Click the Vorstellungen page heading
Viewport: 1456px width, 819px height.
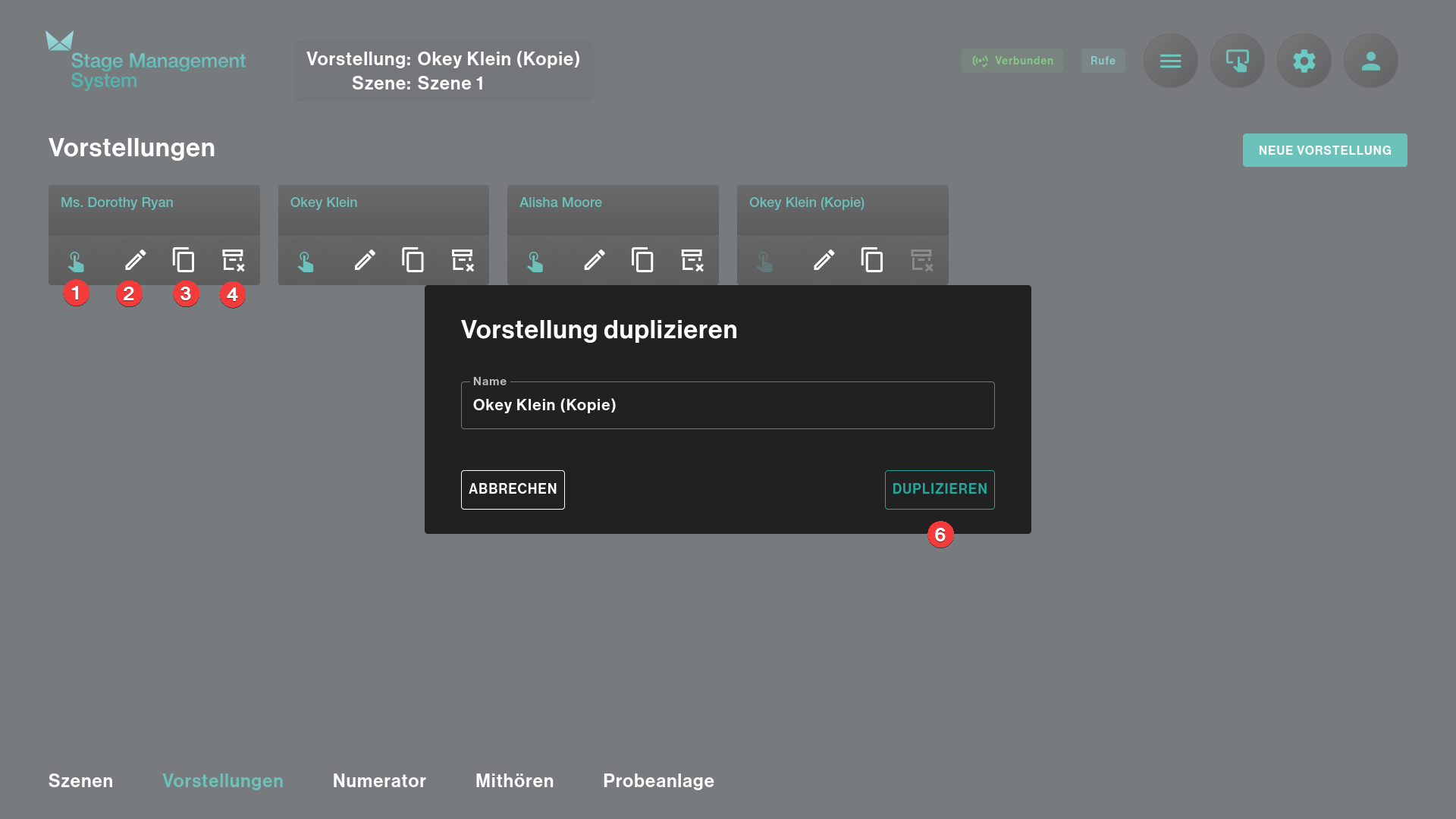click(x=132, y=148)
